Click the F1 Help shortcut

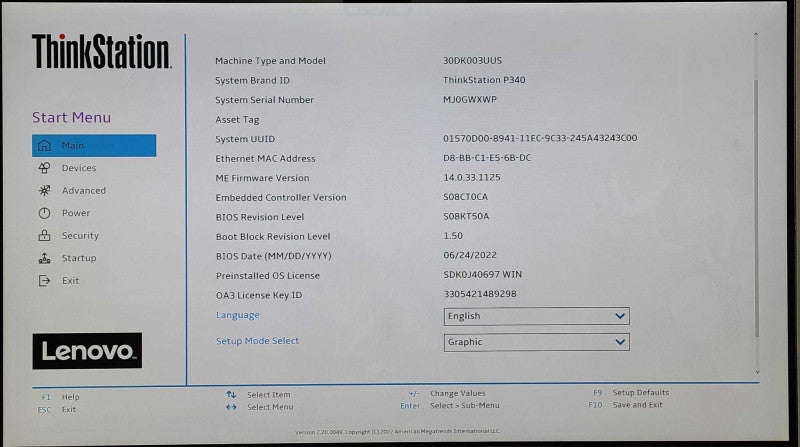tap(60, 396)
